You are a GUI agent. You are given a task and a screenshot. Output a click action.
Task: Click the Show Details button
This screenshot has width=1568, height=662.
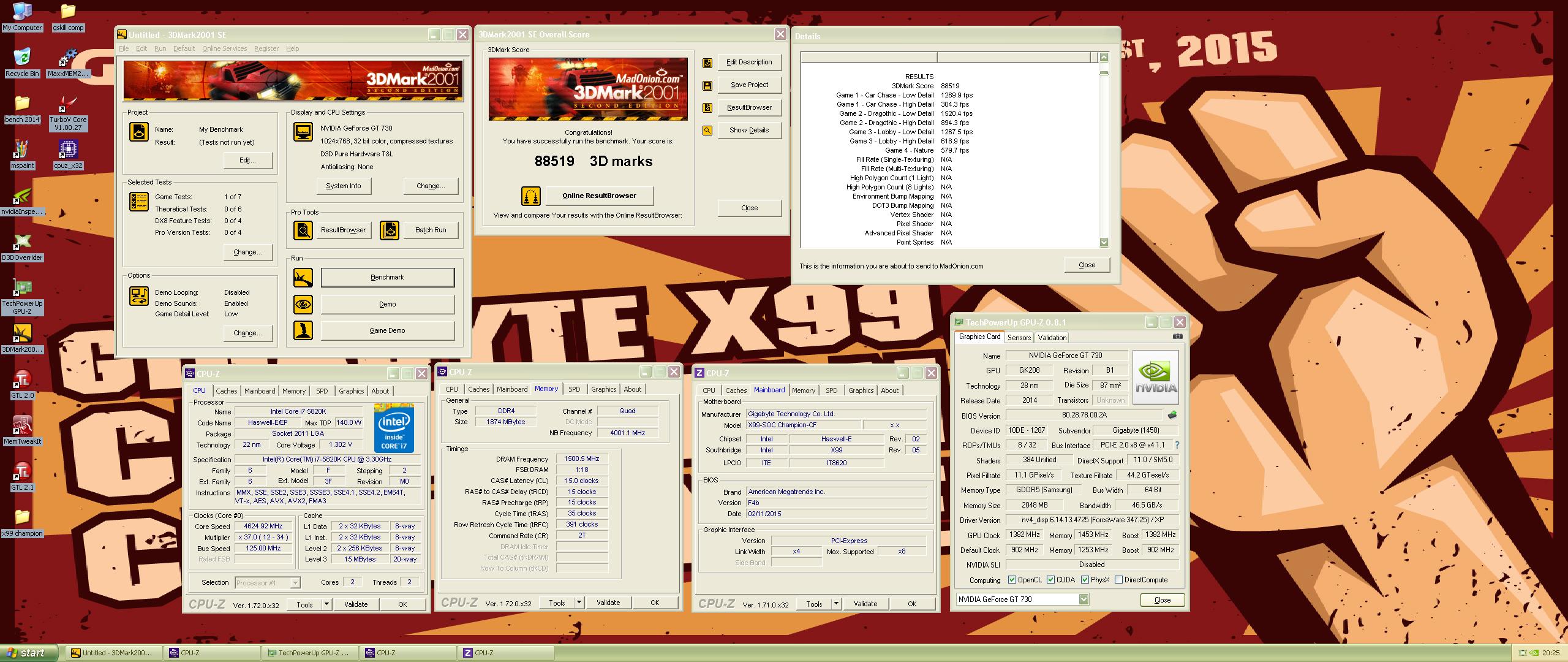click(750, 131)
